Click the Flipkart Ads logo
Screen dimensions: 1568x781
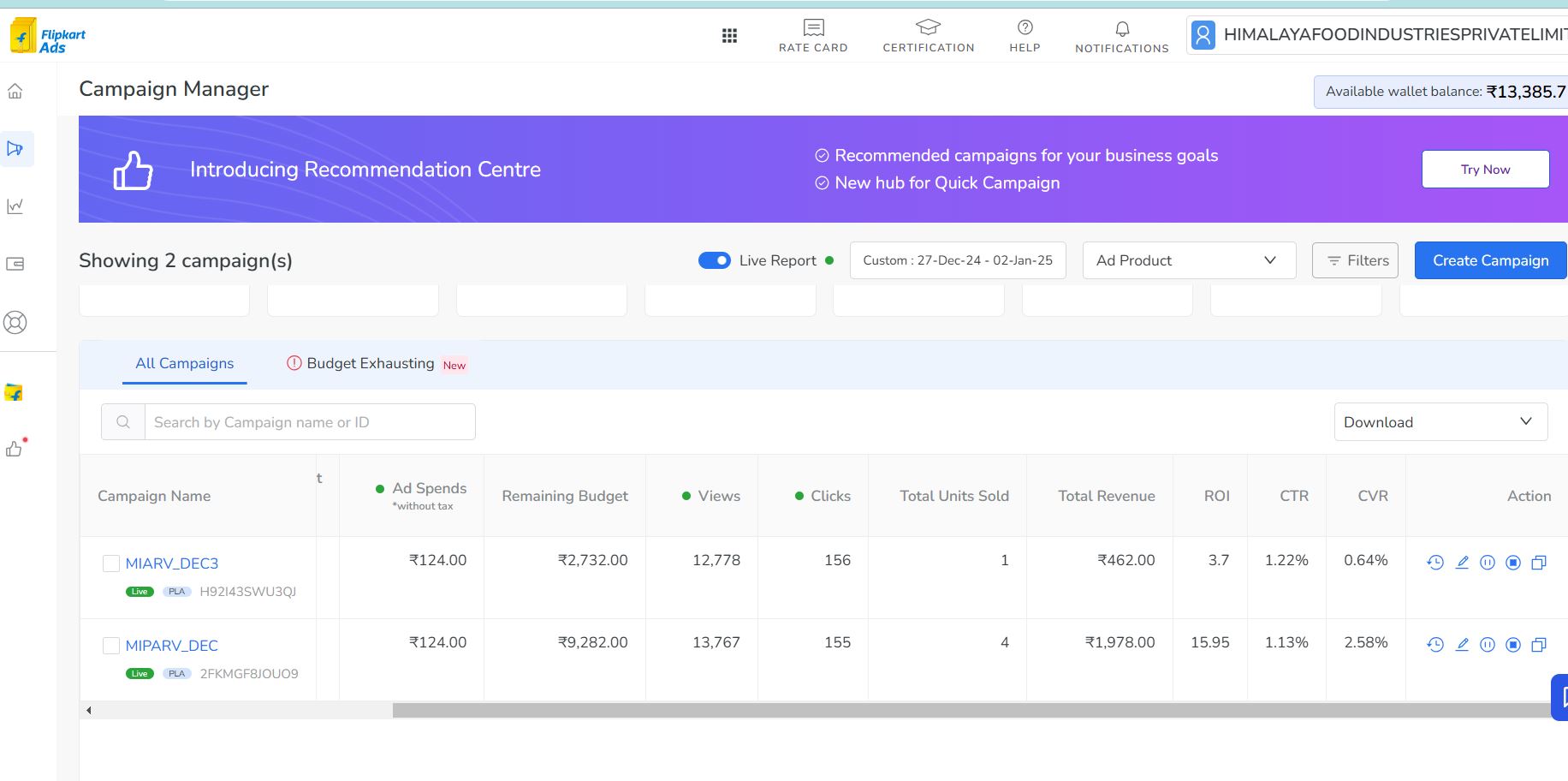48,36
